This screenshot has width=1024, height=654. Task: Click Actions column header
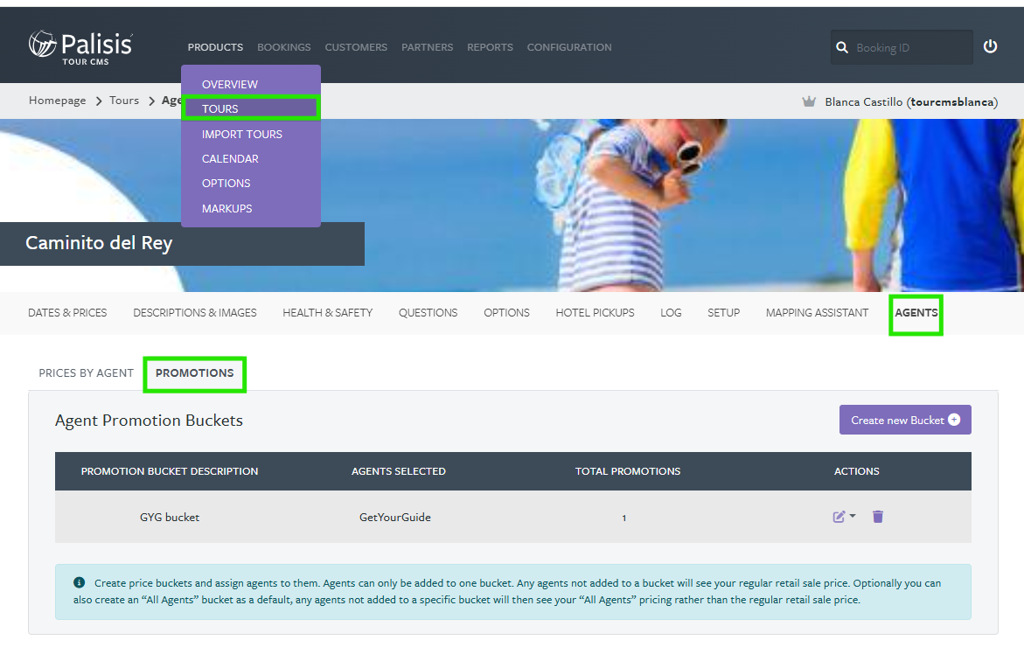(856, 471)
